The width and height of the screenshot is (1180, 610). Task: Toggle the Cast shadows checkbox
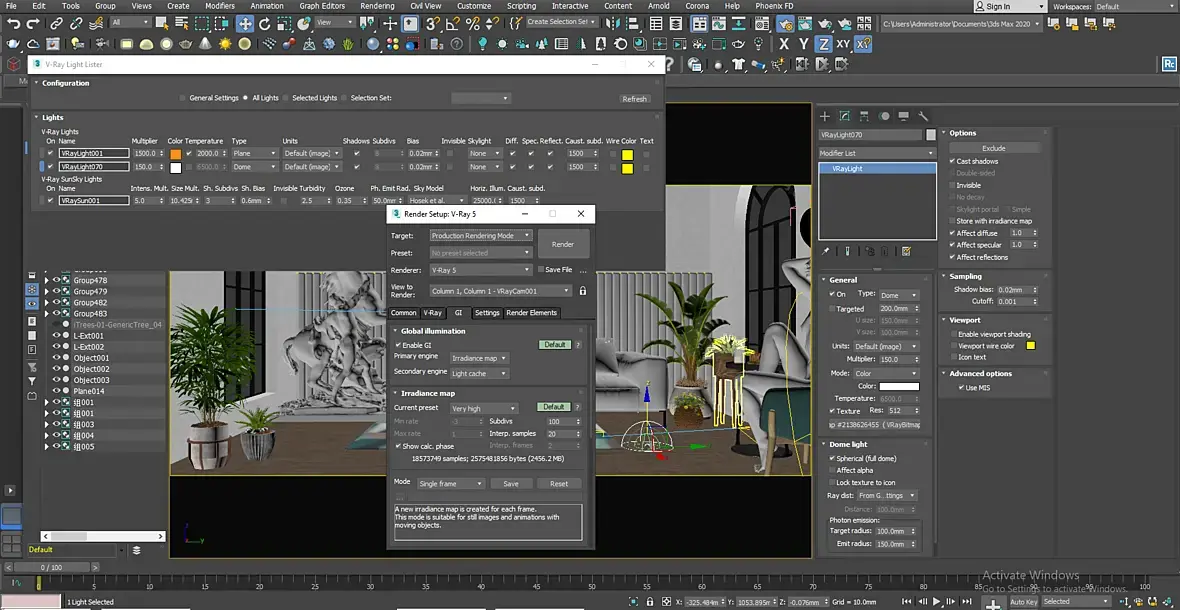click(x=952, y=161)
